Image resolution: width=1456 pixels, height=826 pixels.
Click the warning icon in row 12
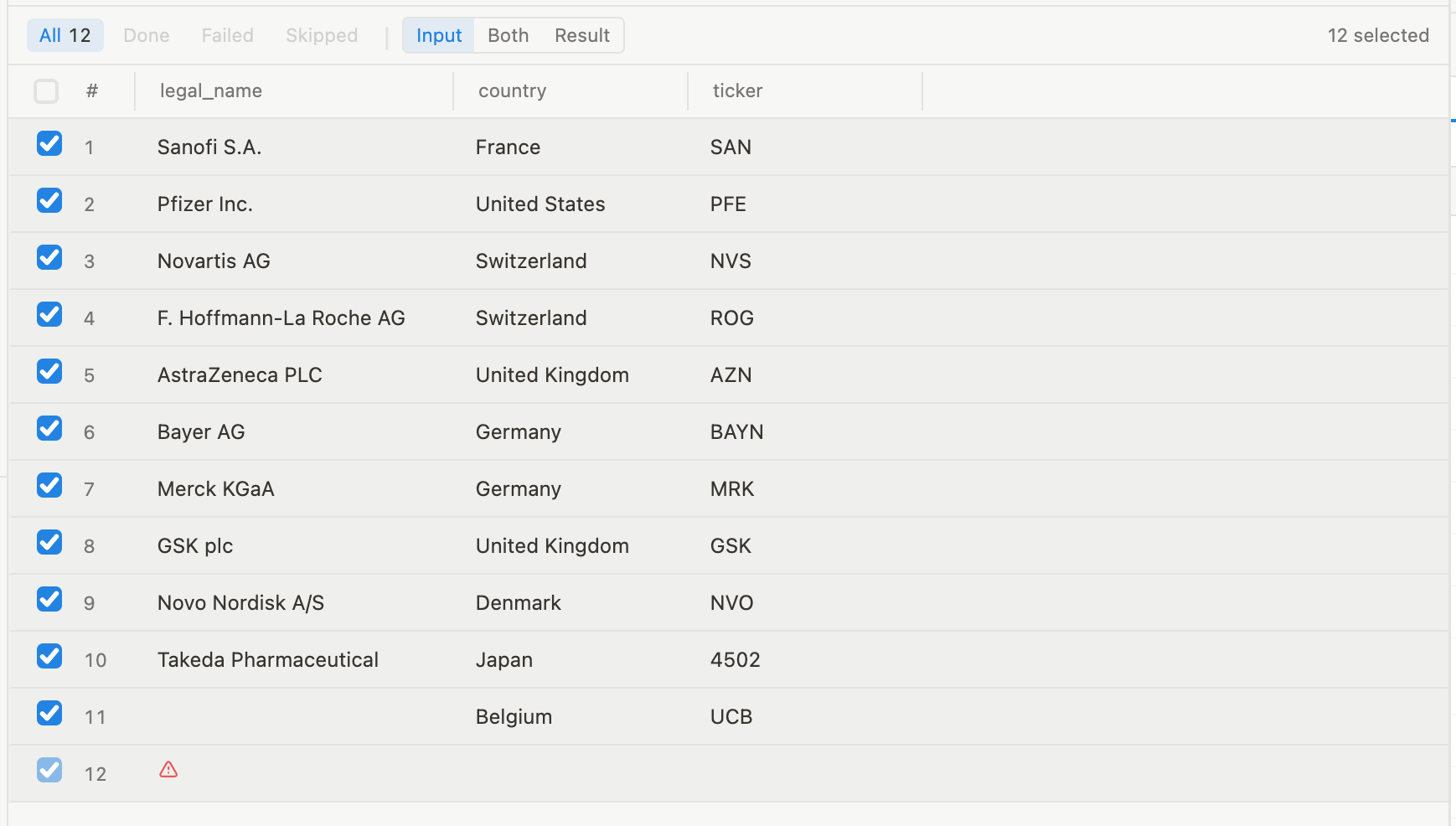click(x=168, y=770)
